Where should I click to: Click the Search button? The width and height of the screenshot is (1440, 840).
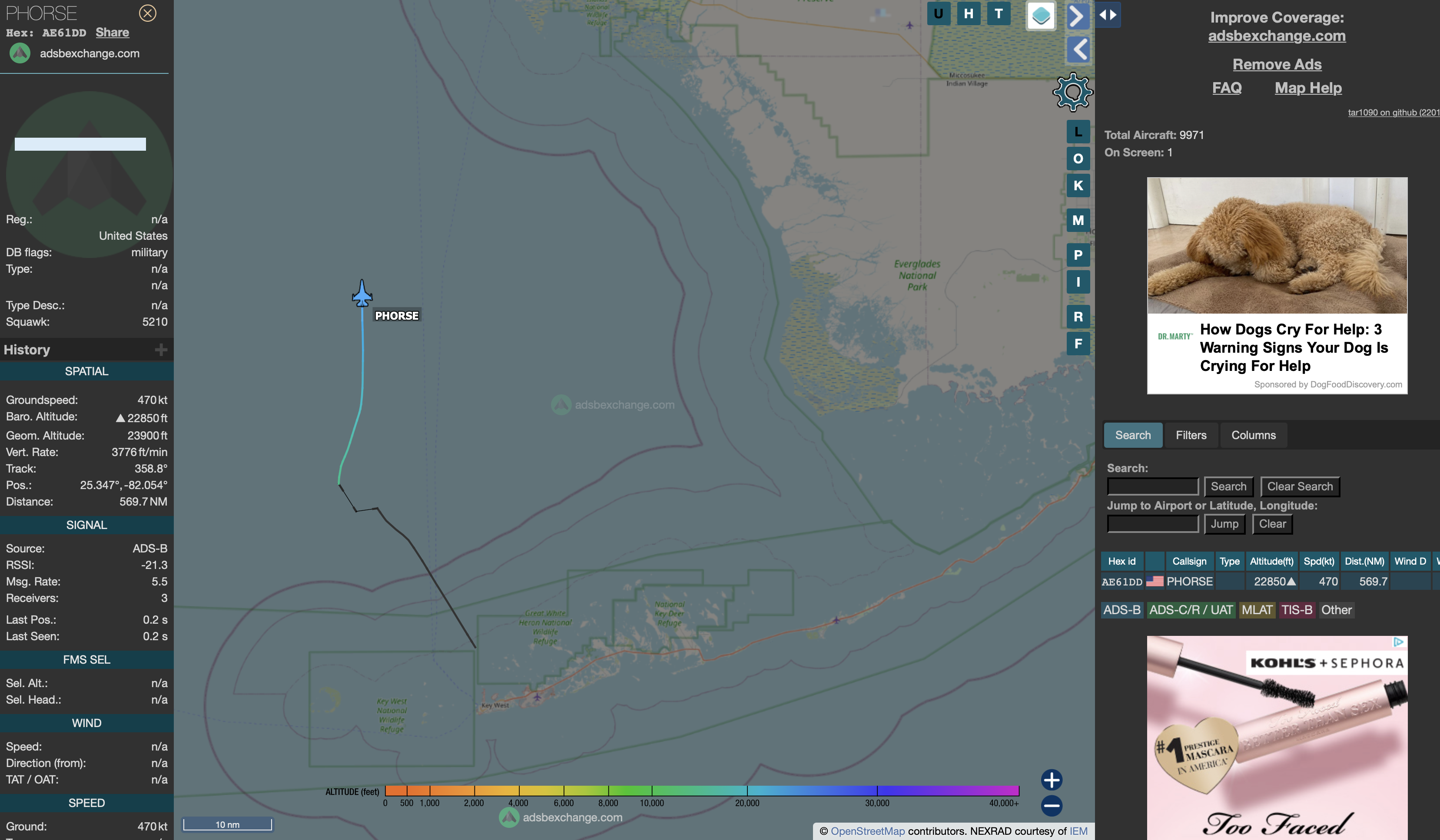(x=1228, y=486)
